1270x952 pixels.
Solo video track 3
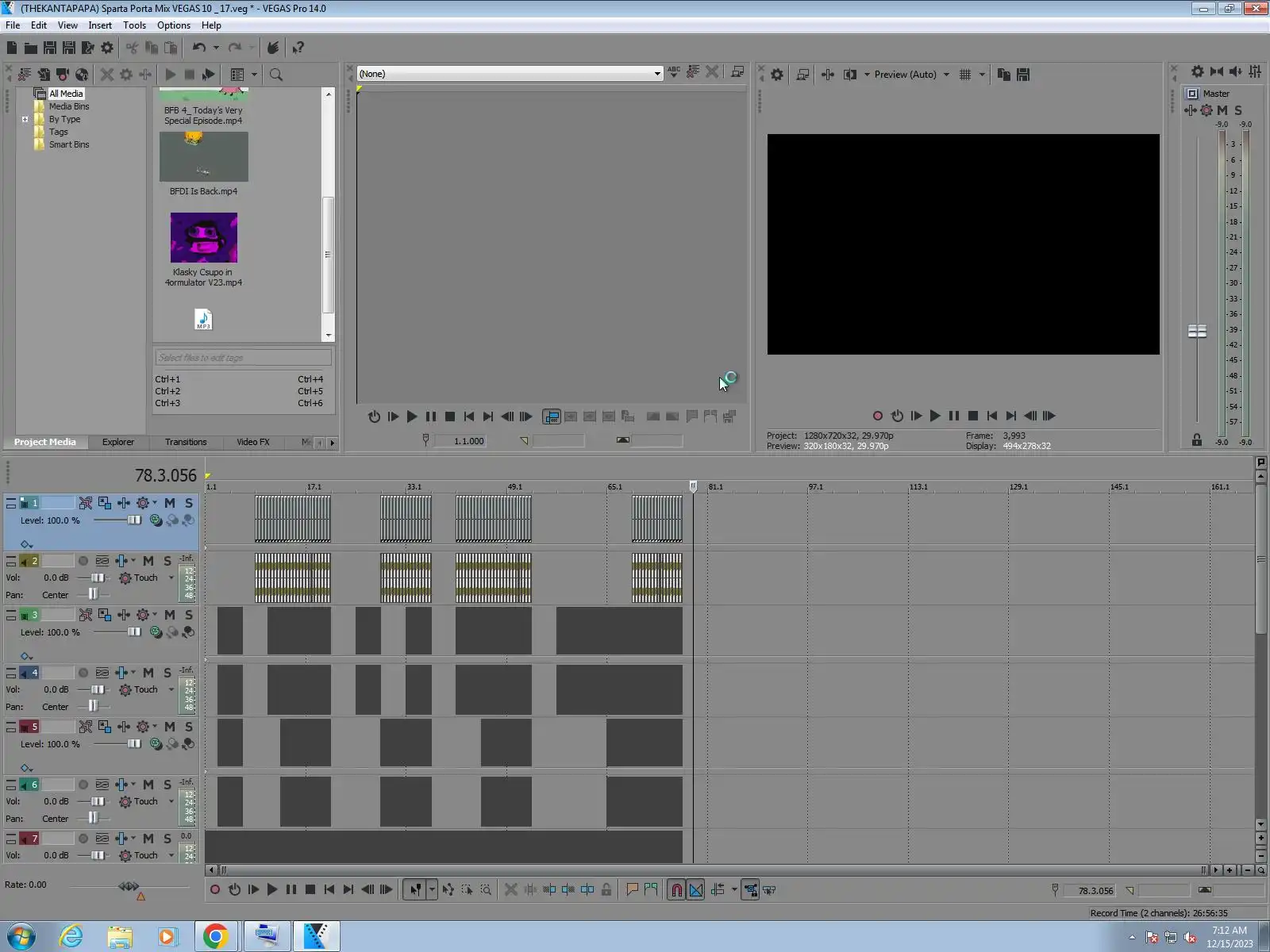point(189,615)
